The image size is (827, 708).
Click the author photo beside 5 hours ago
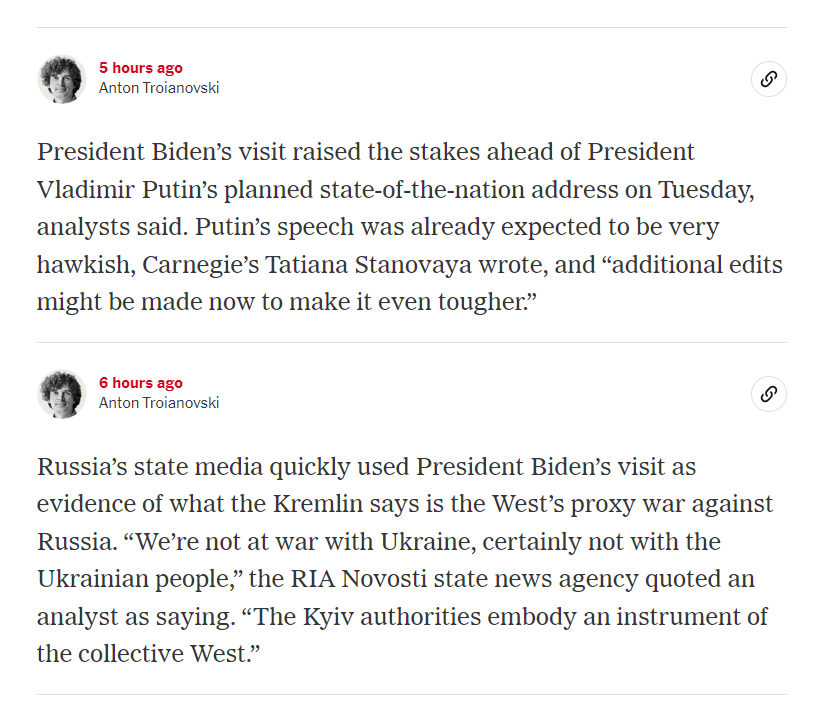click(x=62, y=79)
